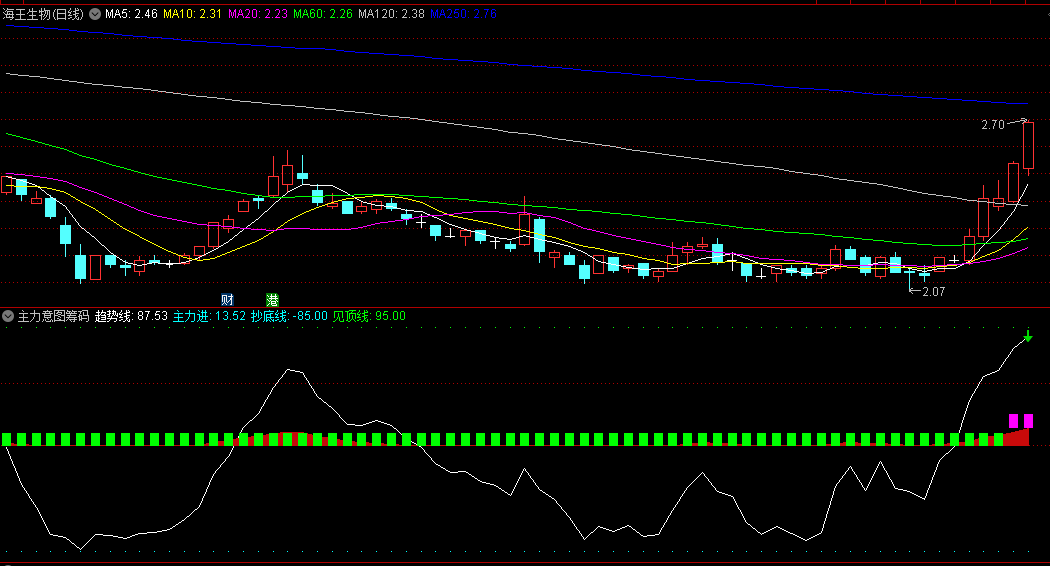1050x566 pixels.
Task: Click the 见顶线: 95.00 value
Action: [x=370, y=316]
